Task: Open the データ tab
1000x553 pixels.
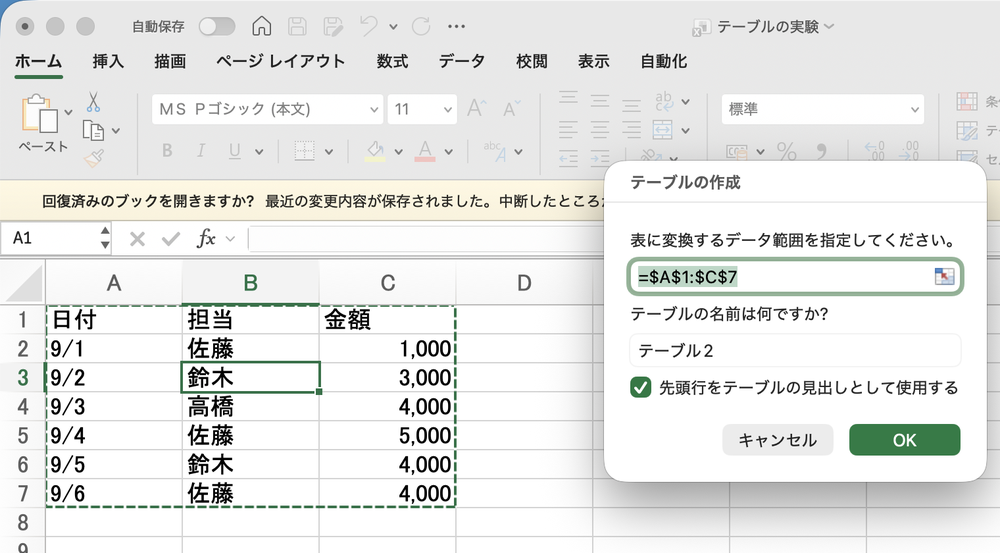Action: click(462, 61)
